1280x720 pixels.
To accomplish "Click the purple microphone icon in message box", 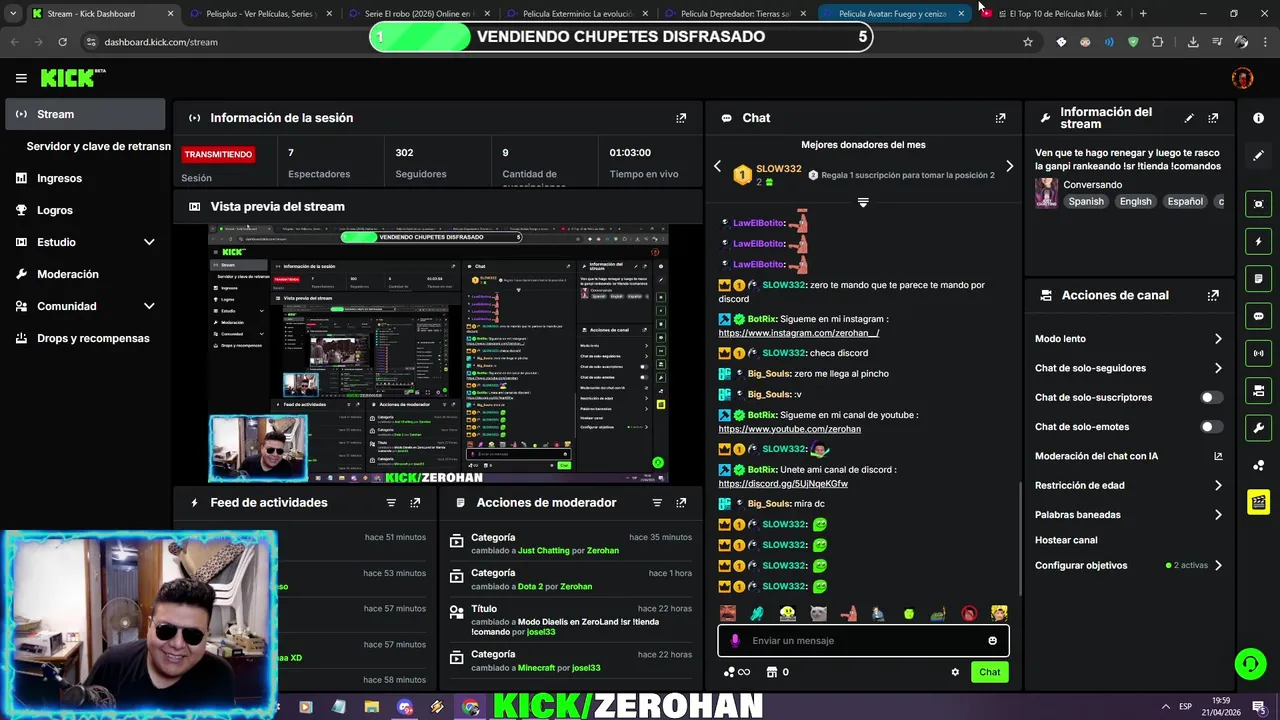I will point(735,641).
